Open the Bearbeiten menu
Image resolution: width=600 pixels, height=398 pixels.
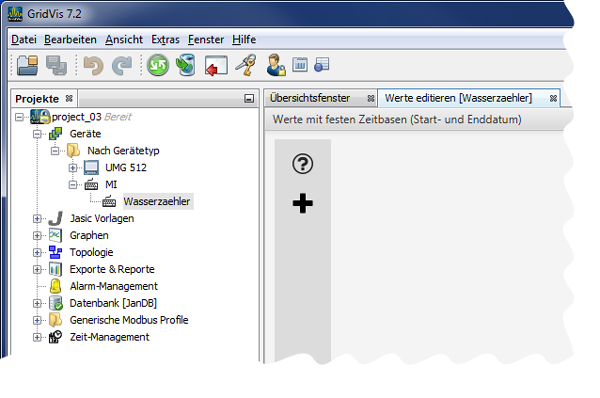(70, 39)
